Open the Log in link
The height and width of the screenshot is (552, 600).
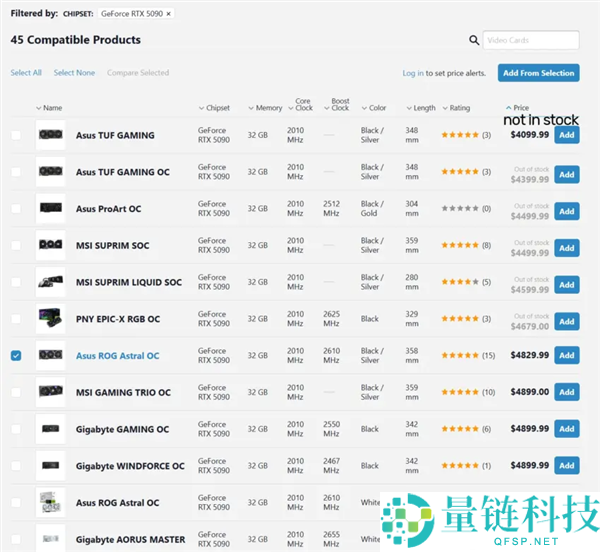(413, 73)
